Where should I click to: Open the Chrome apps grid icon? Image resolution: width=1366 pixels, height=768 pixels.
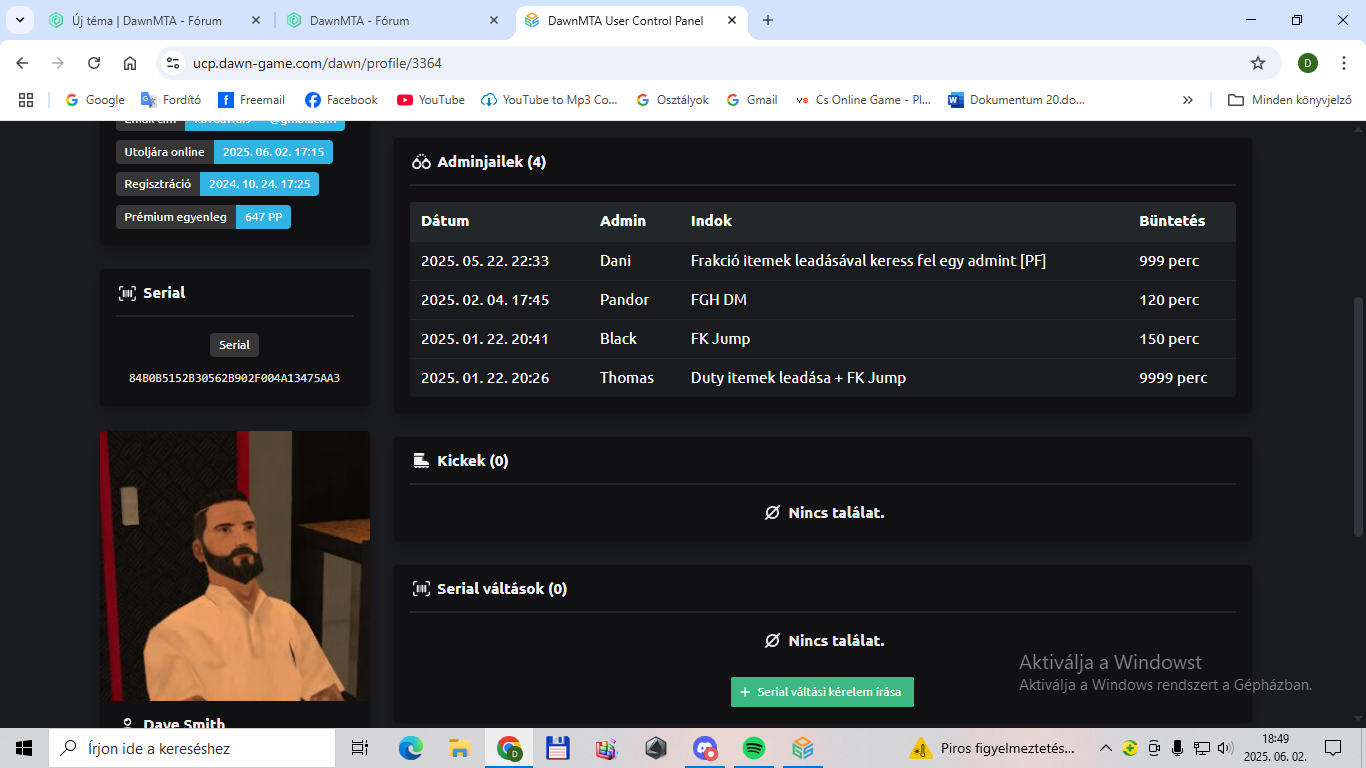26,100
